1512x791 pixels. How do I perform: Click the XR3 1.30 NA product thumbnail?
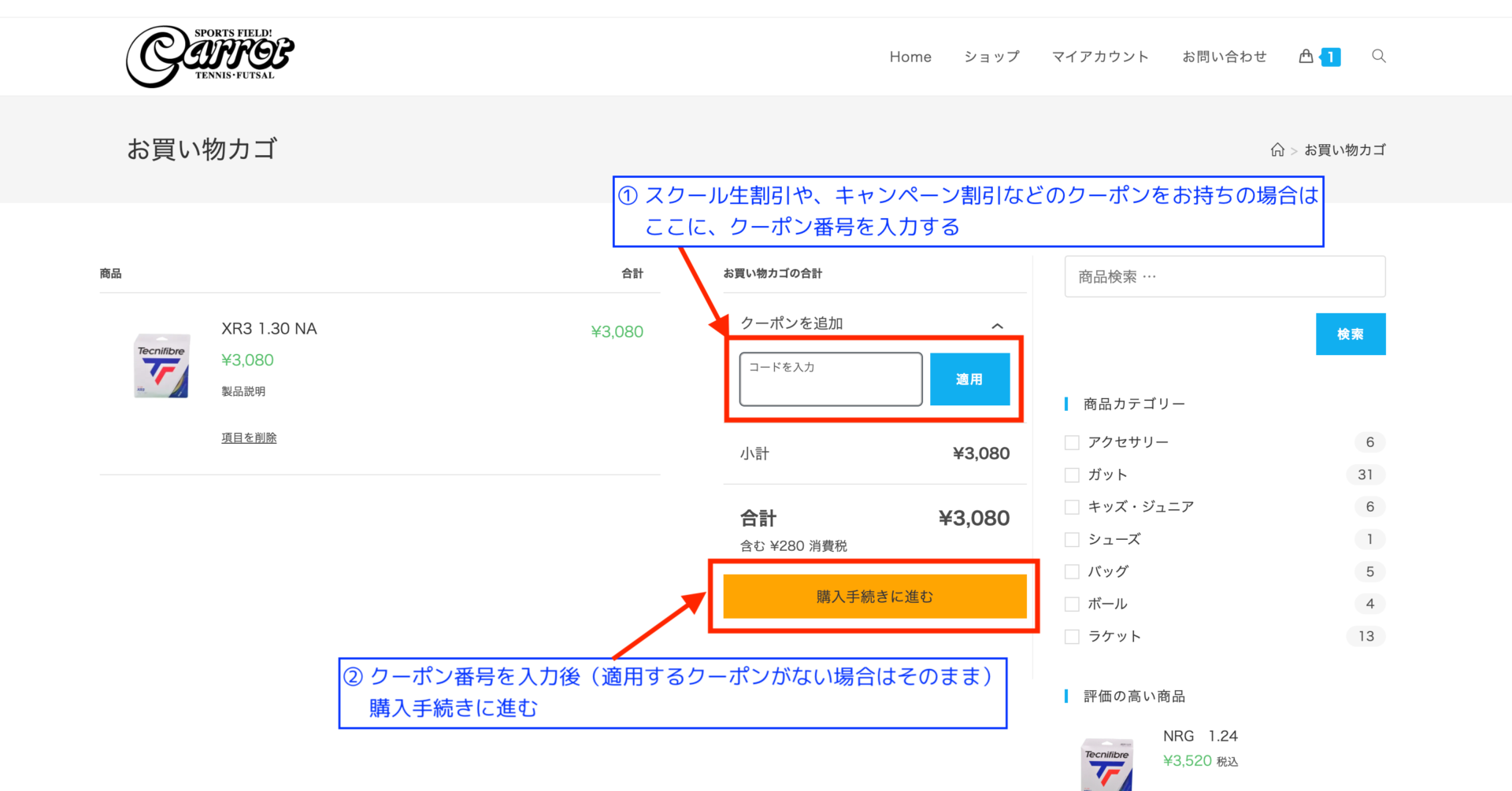[x=161, y=367]
